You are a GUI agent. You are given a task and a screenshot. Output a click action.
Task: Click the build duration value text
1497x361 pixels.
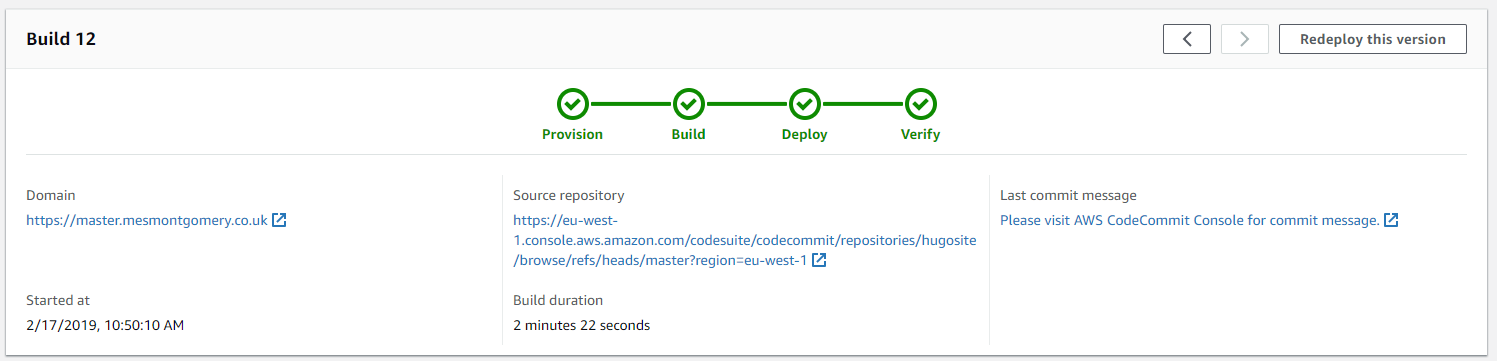pos(582,325)
